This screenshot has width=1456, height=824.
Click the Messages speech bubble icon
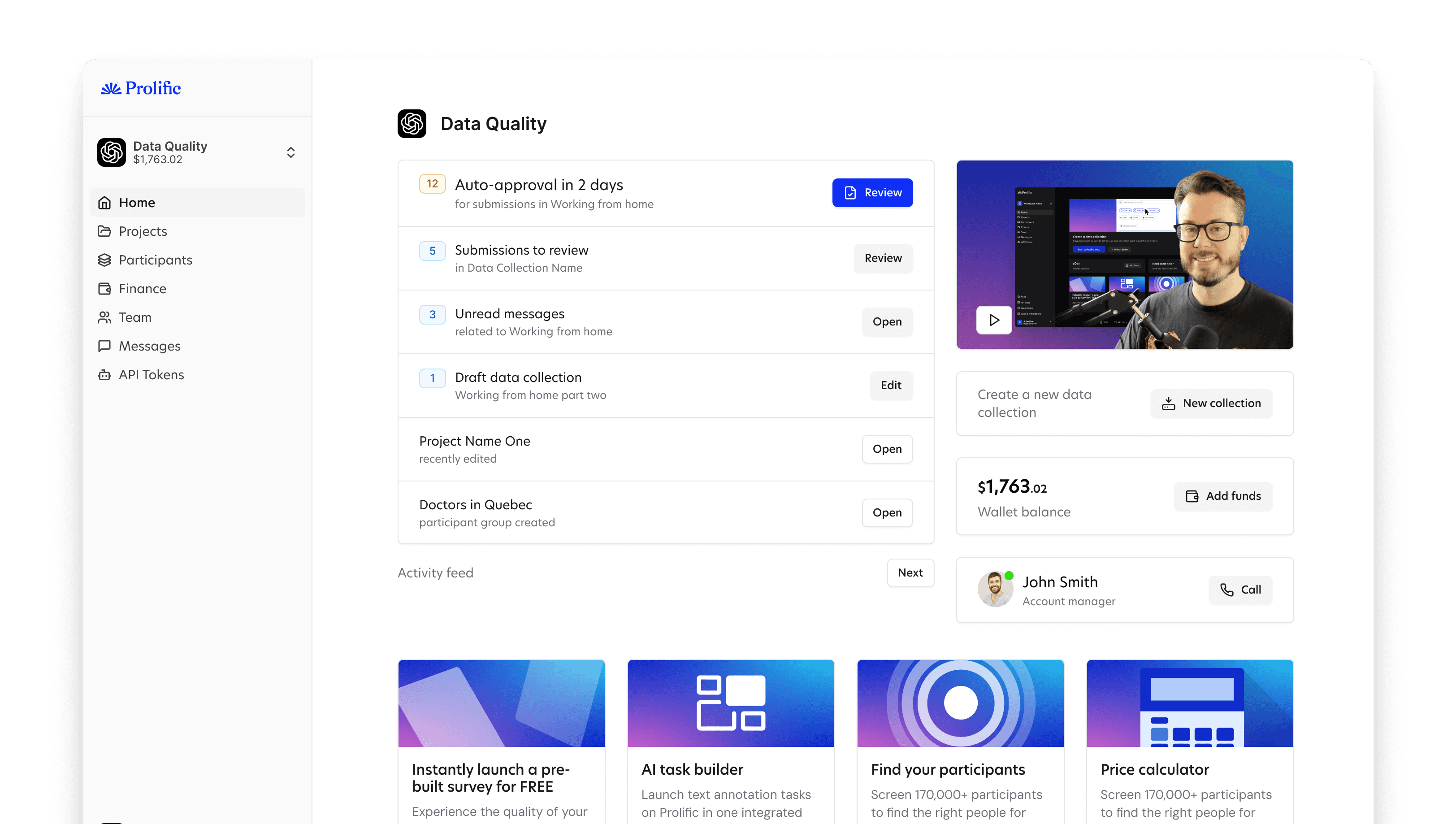point(105,346)
